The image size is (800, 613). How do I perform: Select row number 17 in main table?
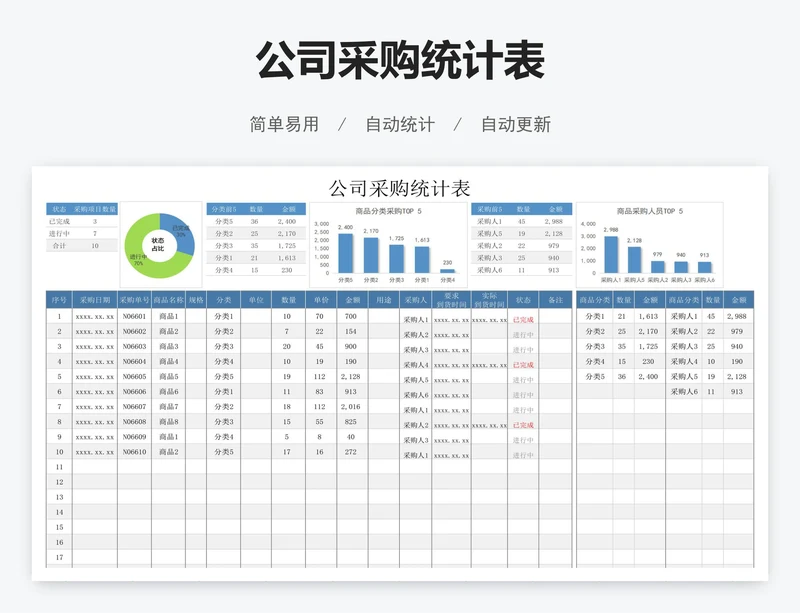[59, 557]
